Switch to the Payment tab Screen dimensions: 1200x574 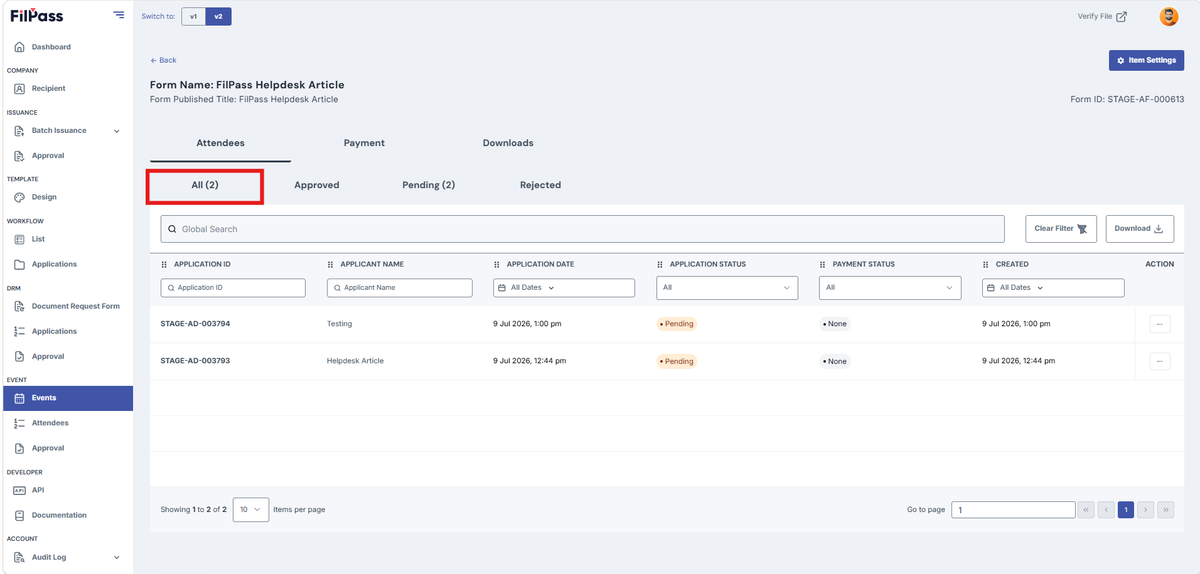(x=364, y=143)
